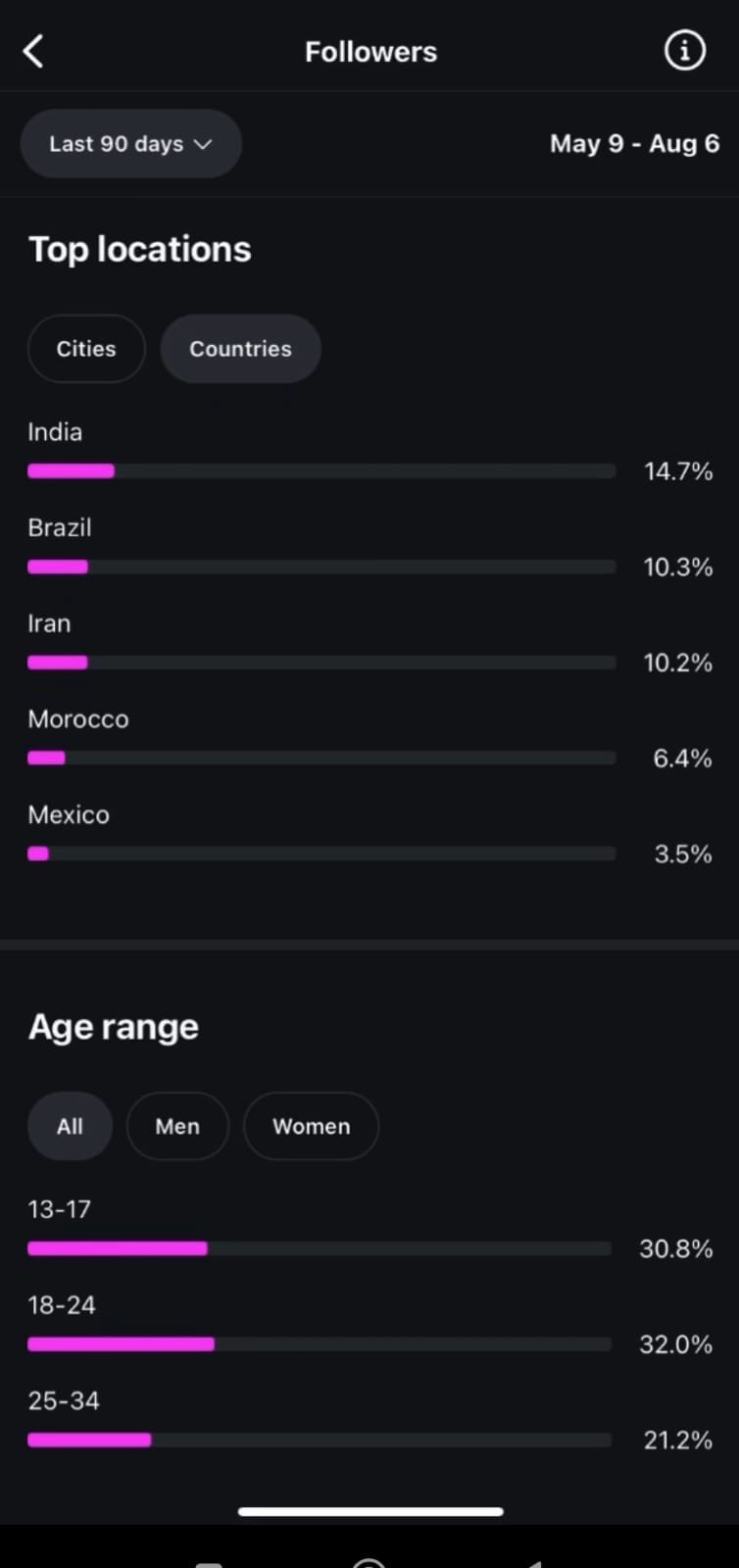The height and width of the screenshot is (1568, 739).
Task: Select the Countries tab
Action: 240,349
